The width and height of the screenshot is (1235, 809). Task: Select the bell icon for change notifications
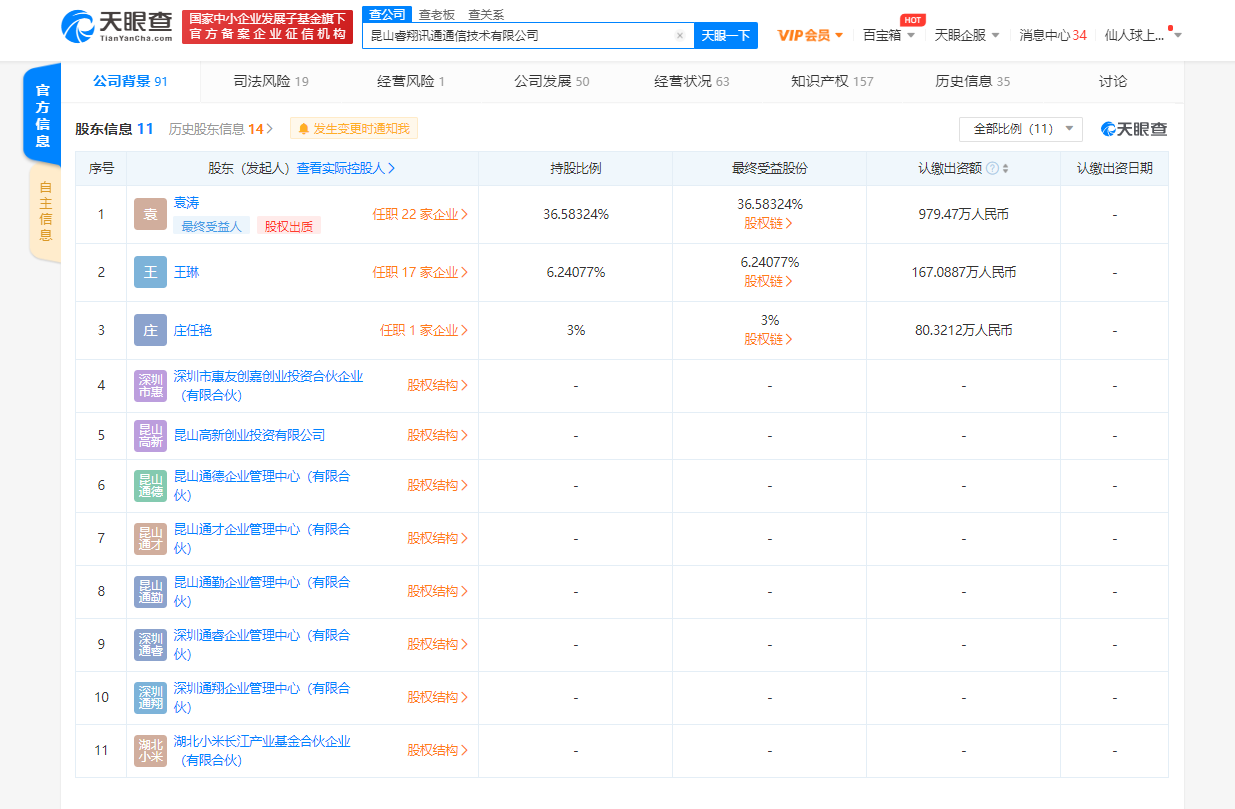click(303, 129)
